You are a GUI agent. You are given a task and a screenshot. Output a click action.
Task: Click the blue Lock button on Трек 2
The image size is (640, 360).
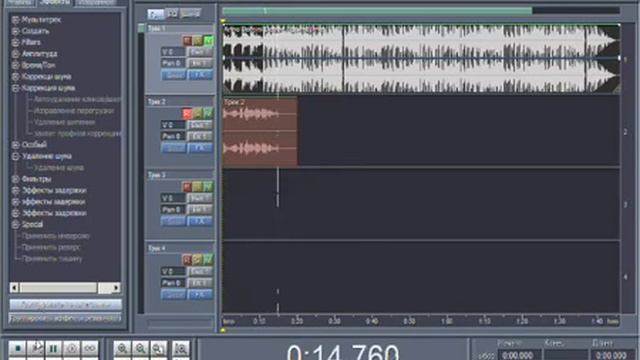[174, 148]
